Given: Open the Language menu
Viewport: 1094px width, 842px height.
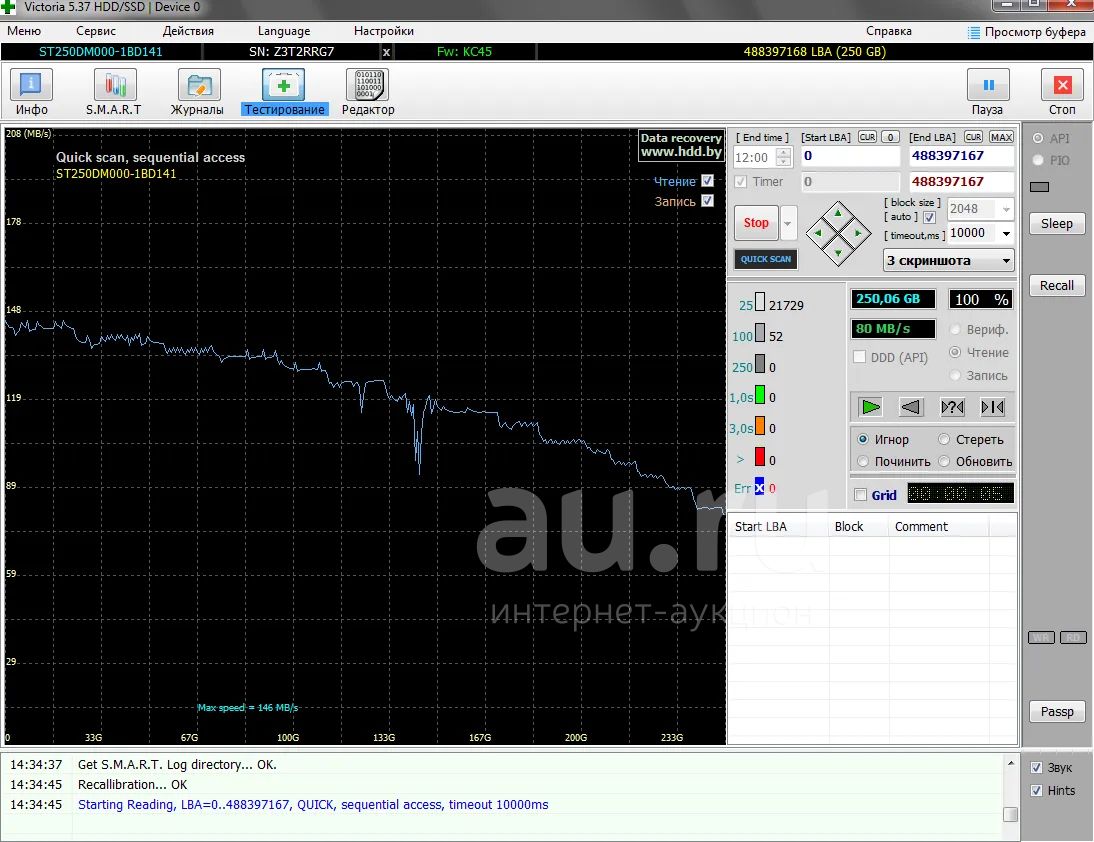Looking at the screenshot, I should 284,31.
